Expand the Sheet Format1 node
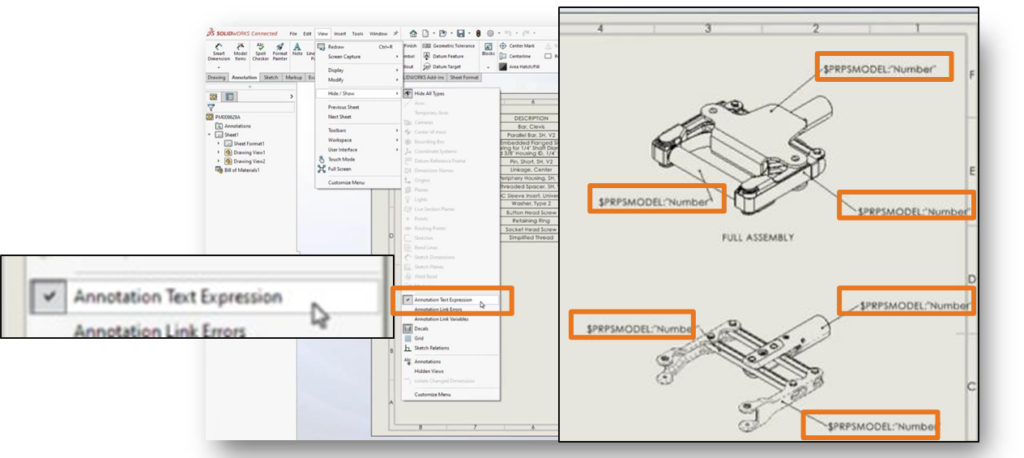The image size is (1024, 458). [219, 143]
